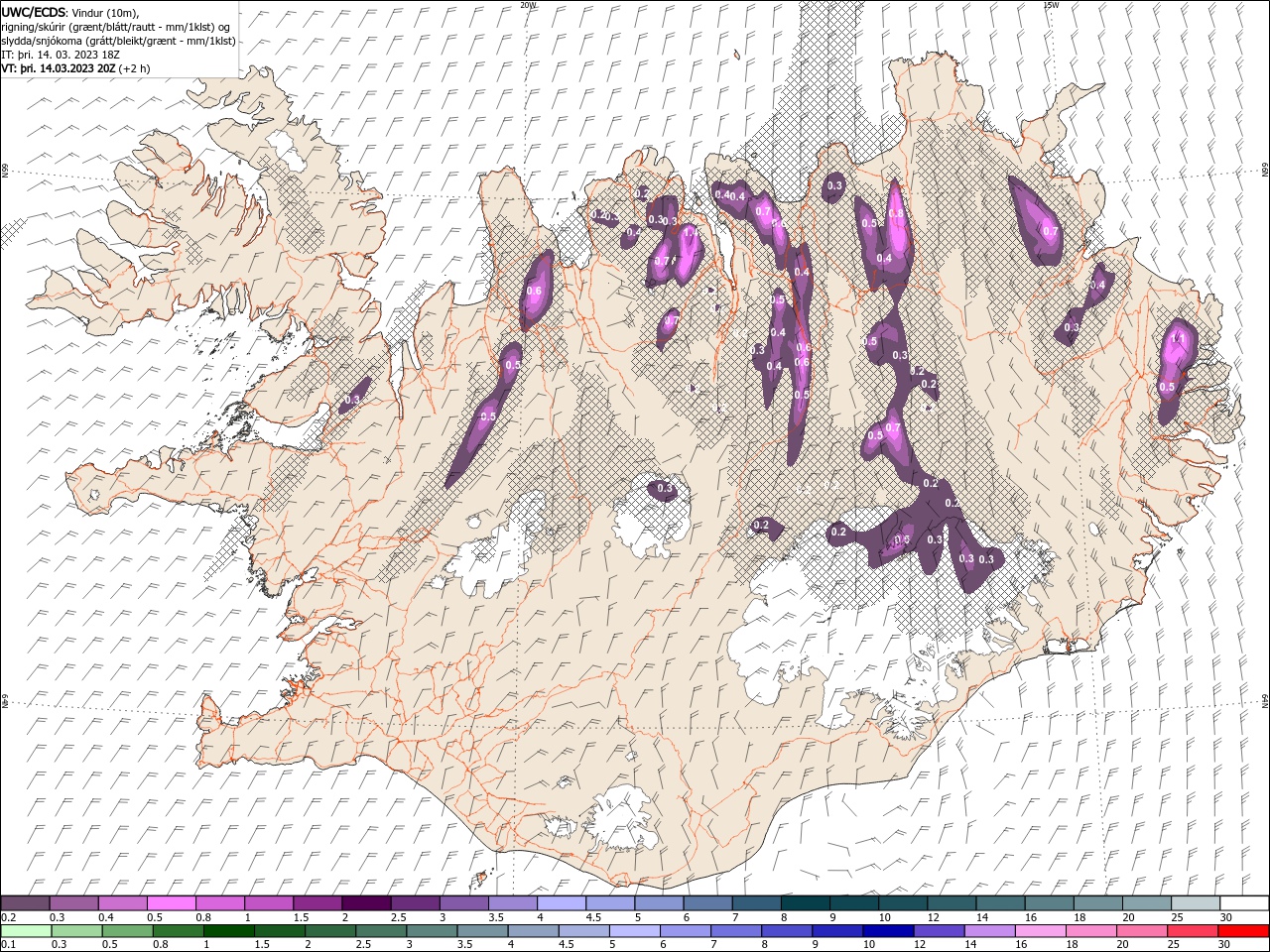Select the dark teal upper swatch starting at 8

coord(806,903)
